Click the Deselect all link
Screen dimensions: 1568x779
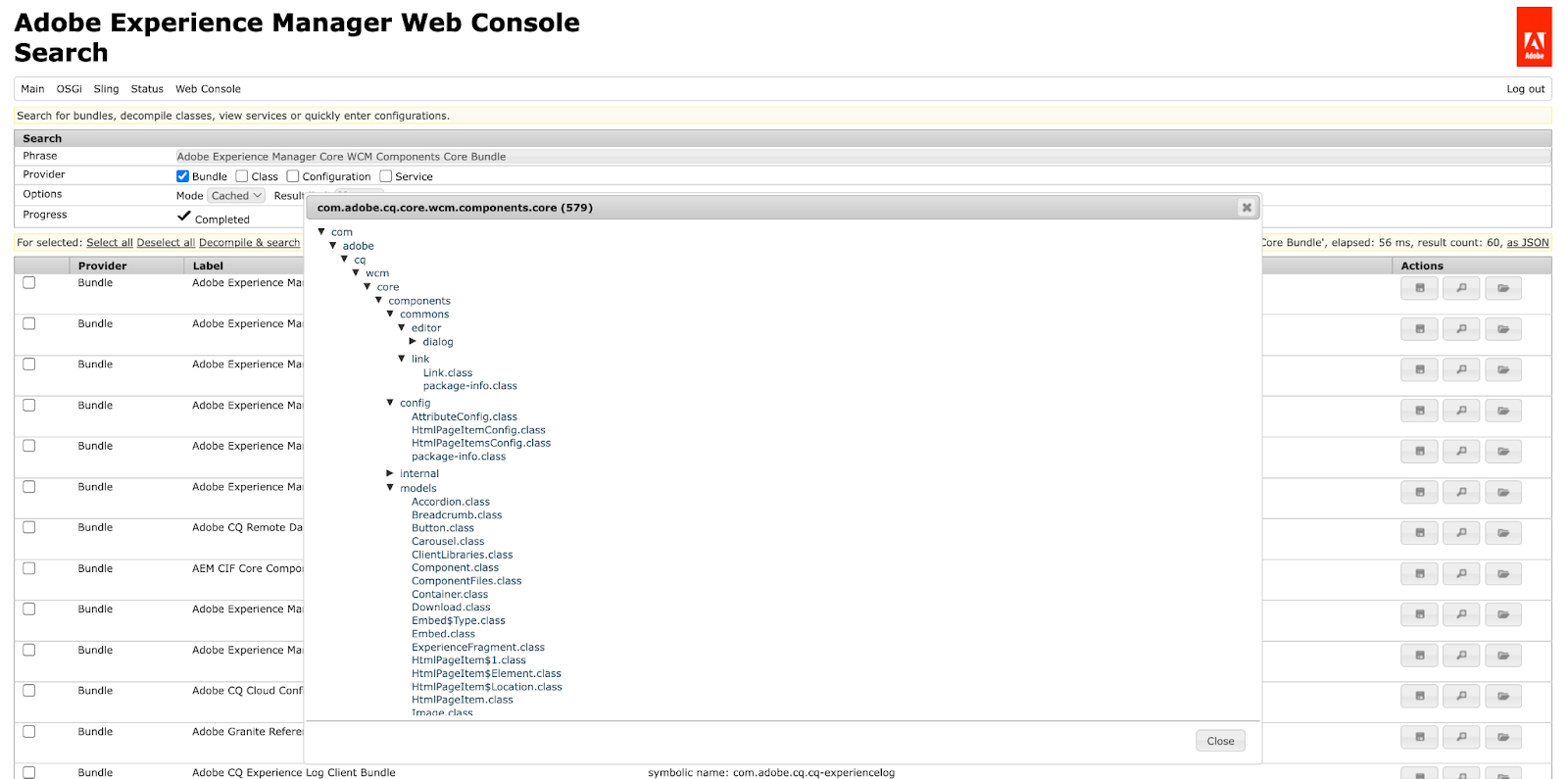click(x=166, y=243)
